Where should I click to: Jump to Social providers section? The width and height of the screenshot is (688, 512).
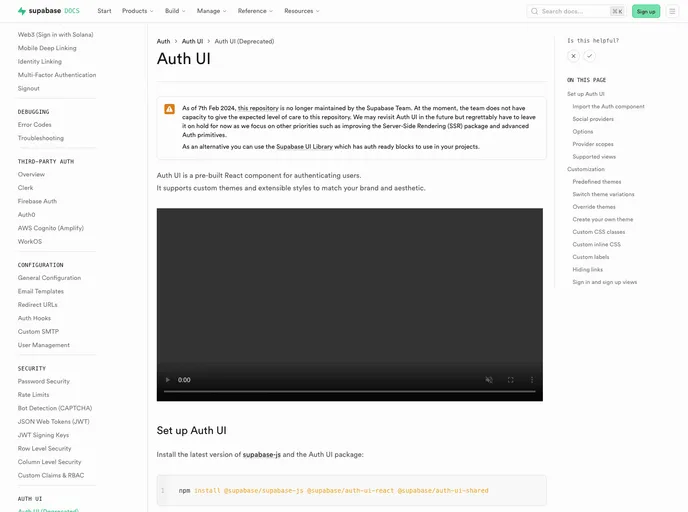(593, 119)
